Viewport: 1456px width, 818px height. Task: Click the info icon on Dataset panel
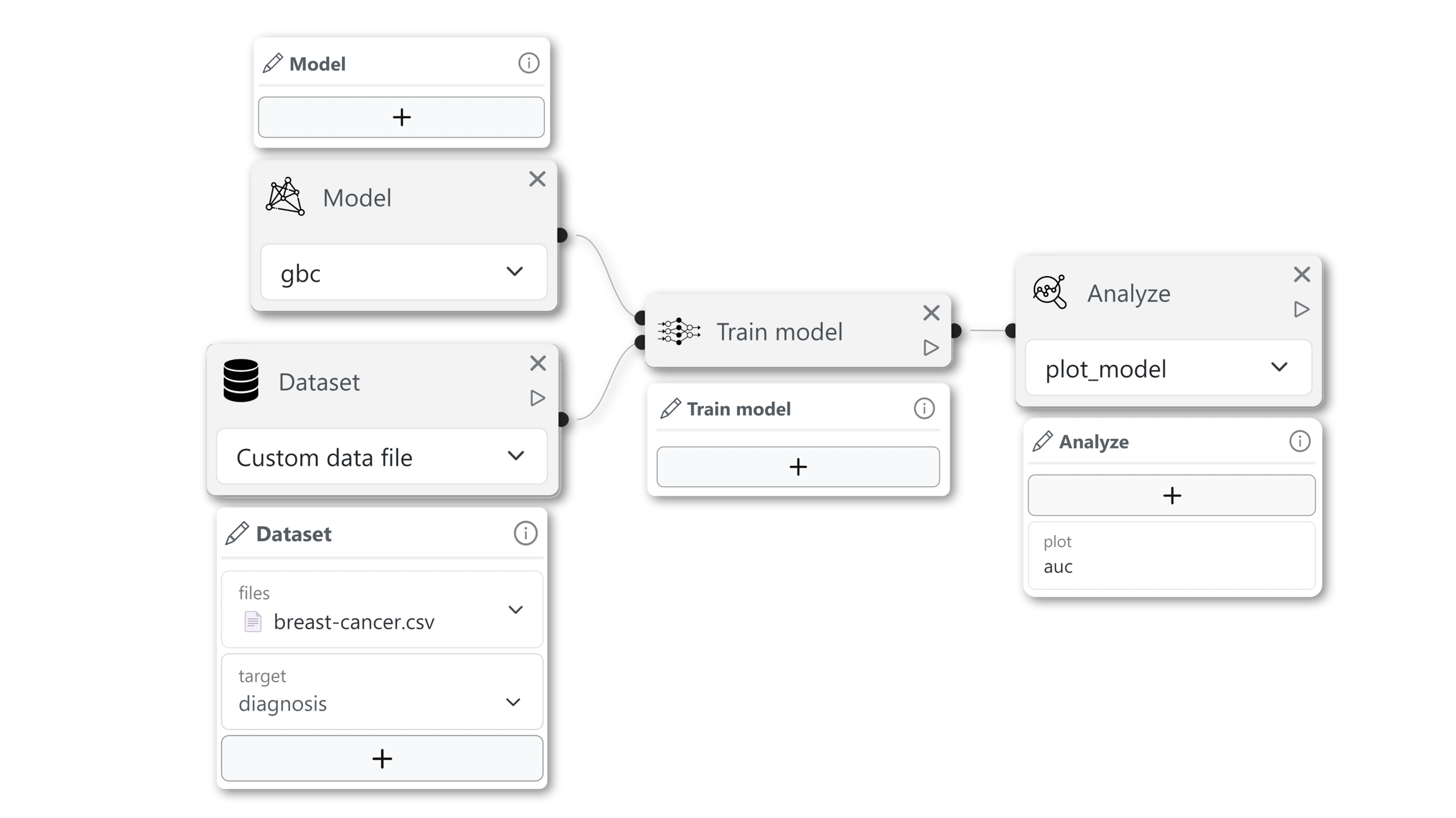point(525,533)
